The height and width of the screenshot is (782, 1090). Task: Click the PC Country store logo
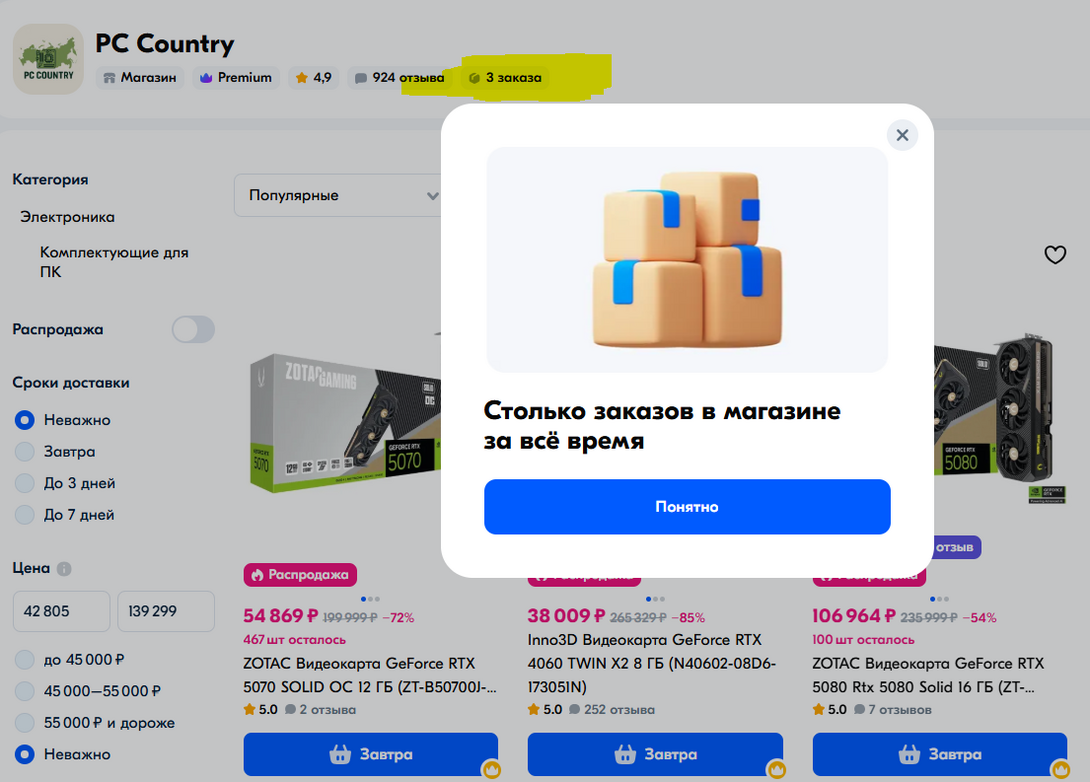(49, 59)
